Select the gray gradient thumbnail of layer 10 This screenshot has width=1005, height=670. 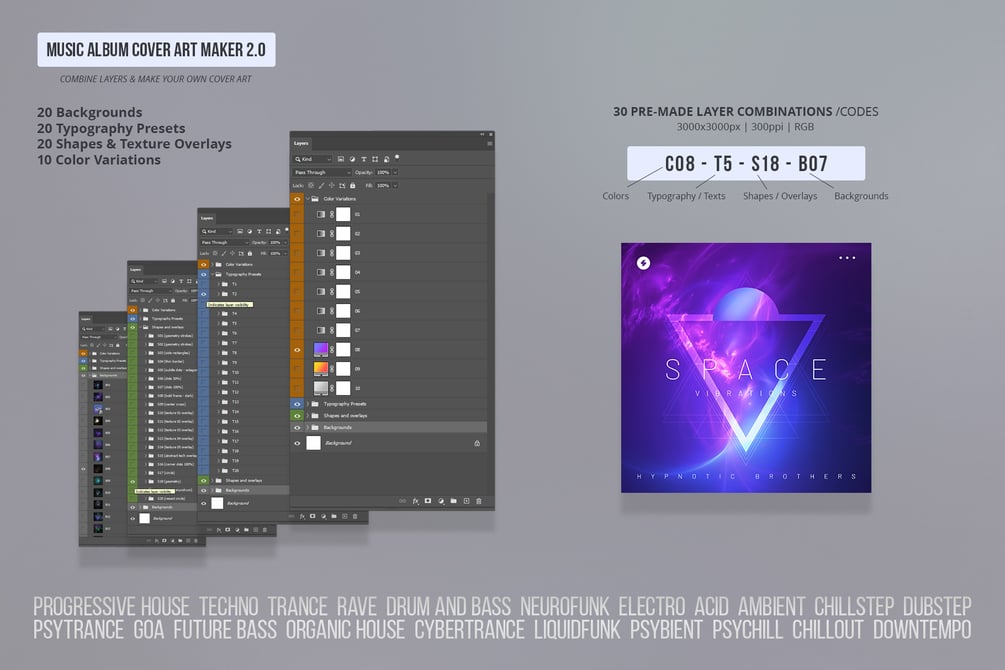[x=321, y=388]
